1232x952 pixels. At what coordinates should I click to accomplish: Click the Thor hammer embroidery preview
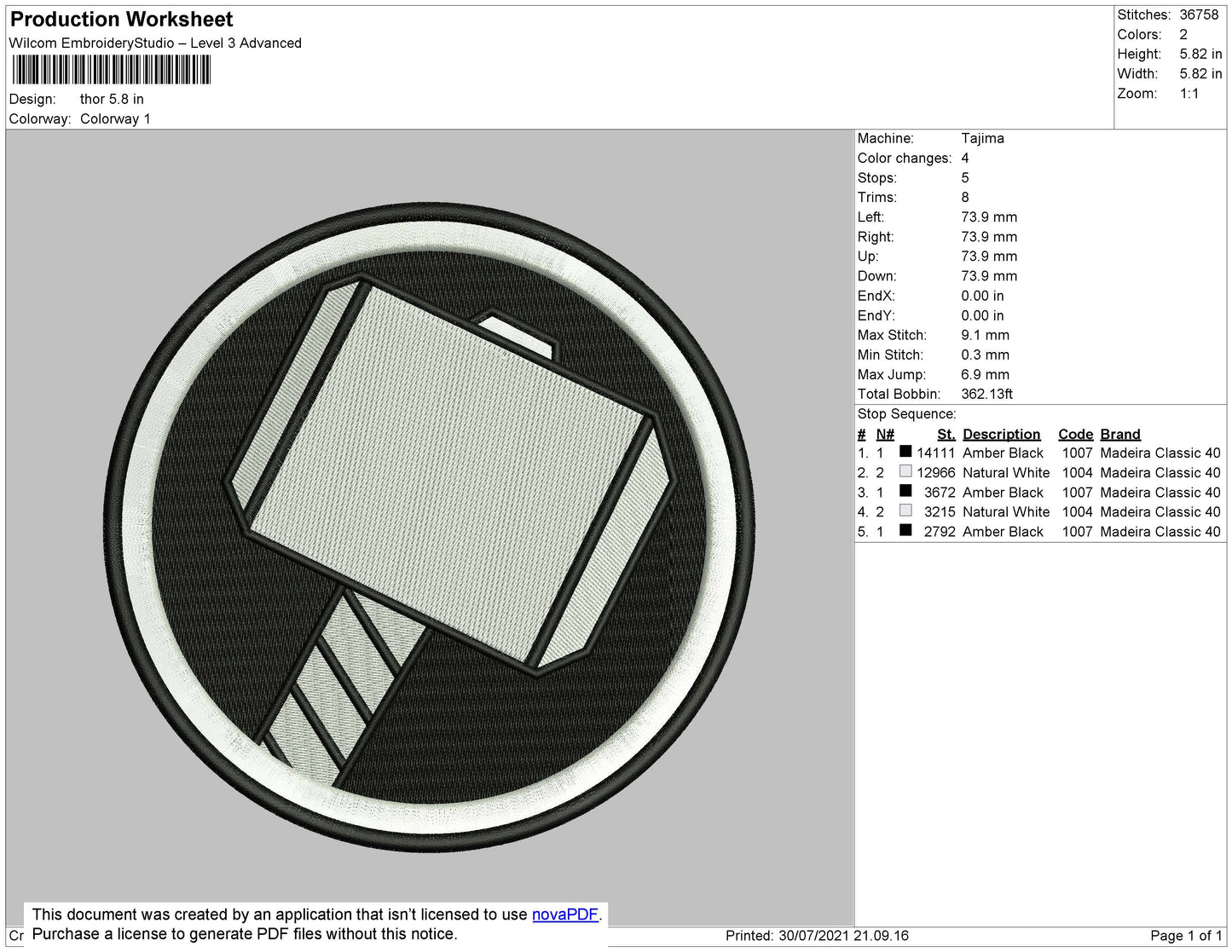[x=430, y=527]
